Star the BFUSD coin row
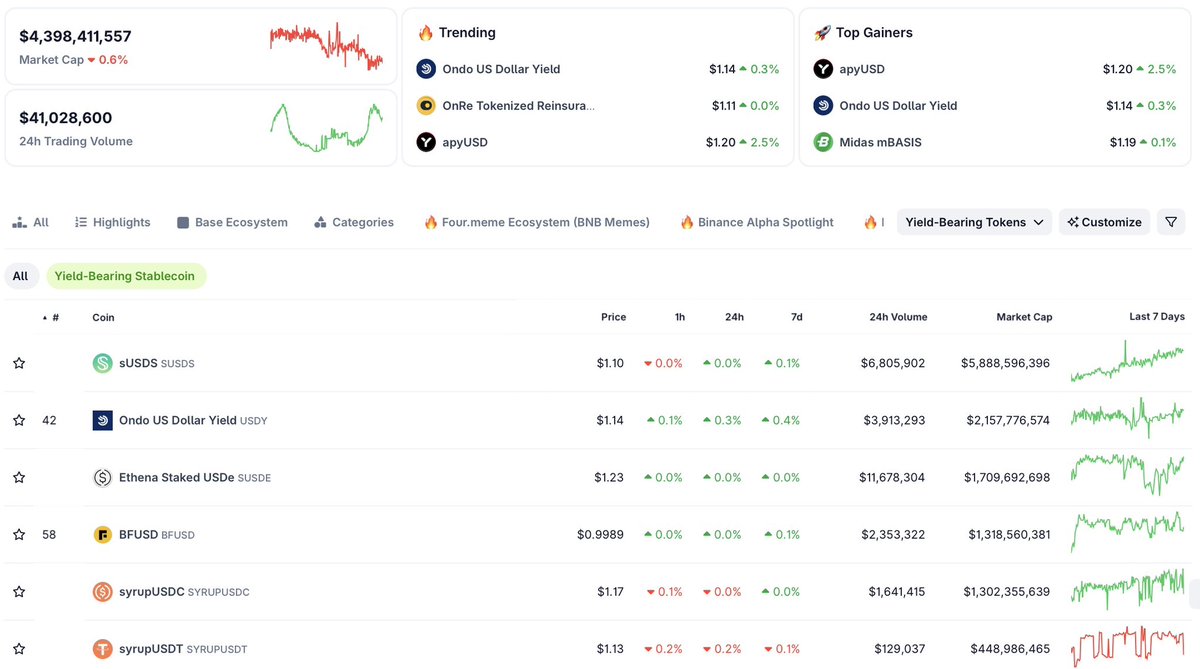This screenshot has height=669, width=1200. coord(19,535)
